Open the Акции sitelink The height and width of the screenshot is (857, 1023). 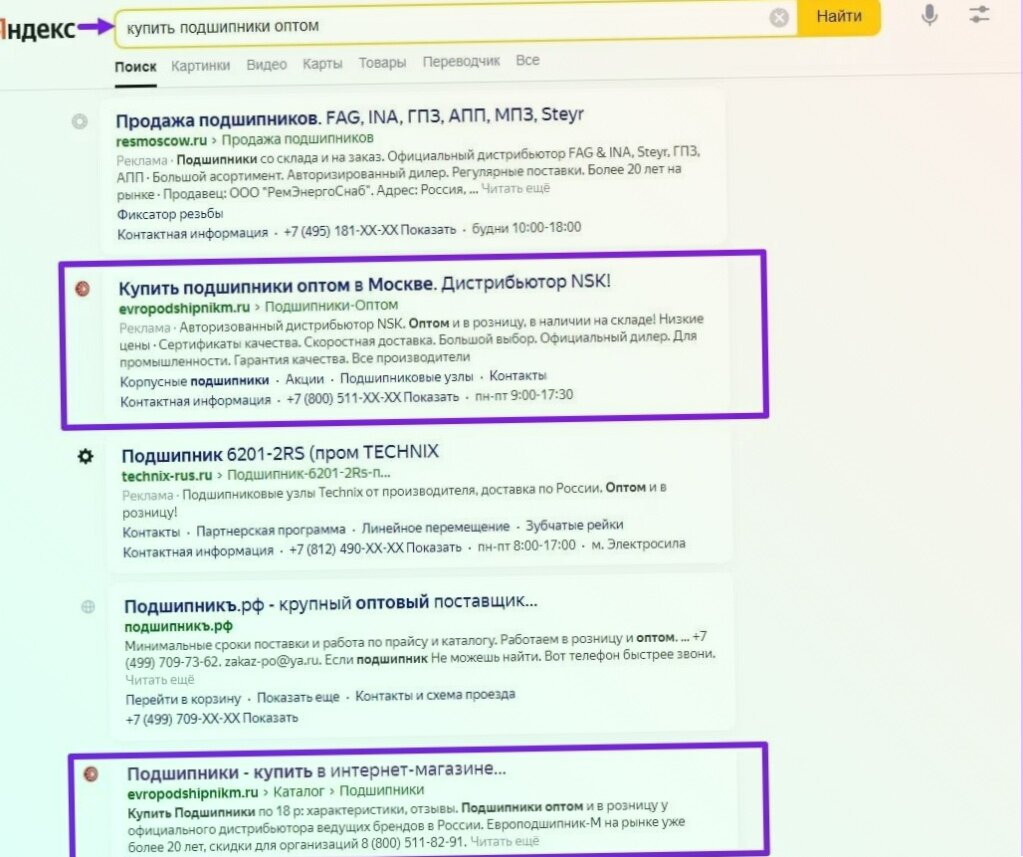305,379
